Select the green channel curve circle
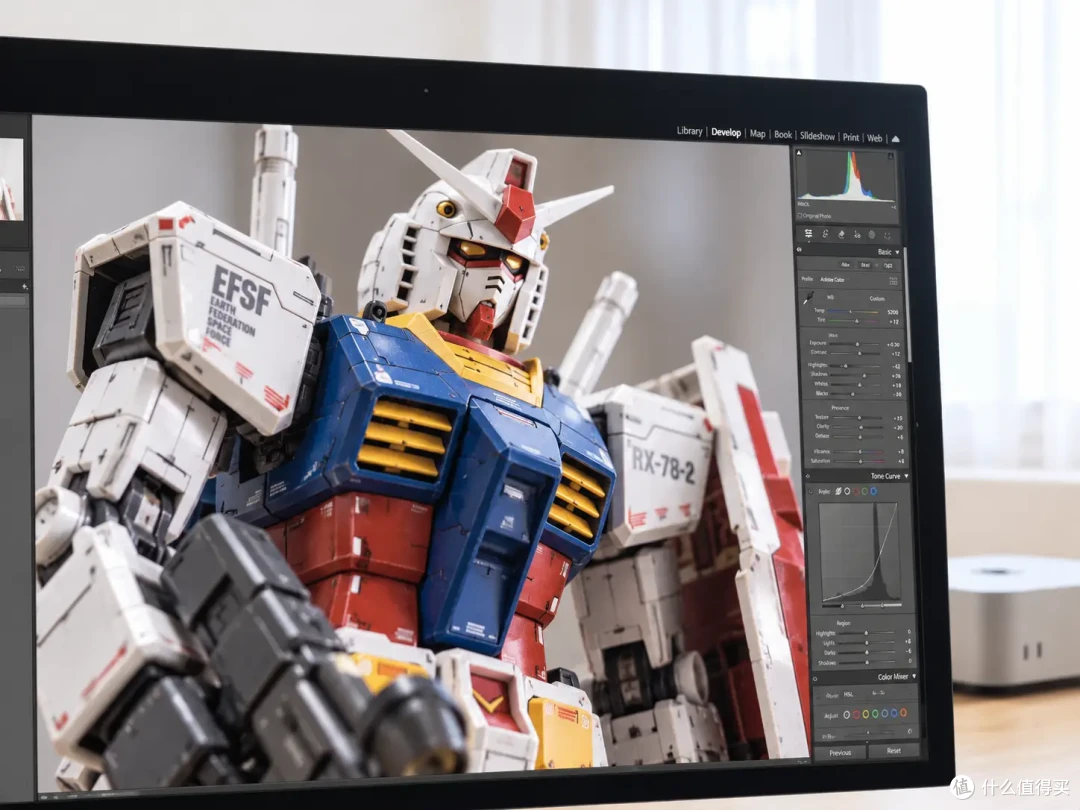1080x810 pixels. tap(865, 491)
